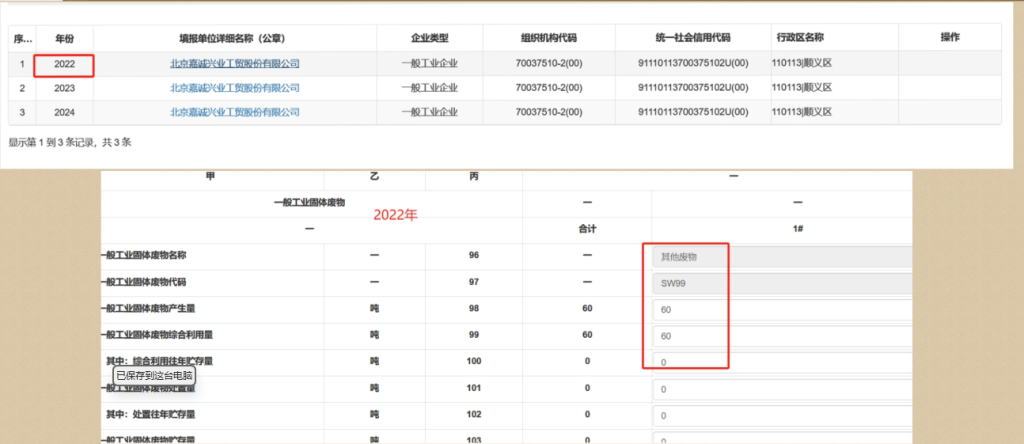Click the 统一社会信用代码 column header
This screenshot has width=1024, height=444.
coord(685,37)
